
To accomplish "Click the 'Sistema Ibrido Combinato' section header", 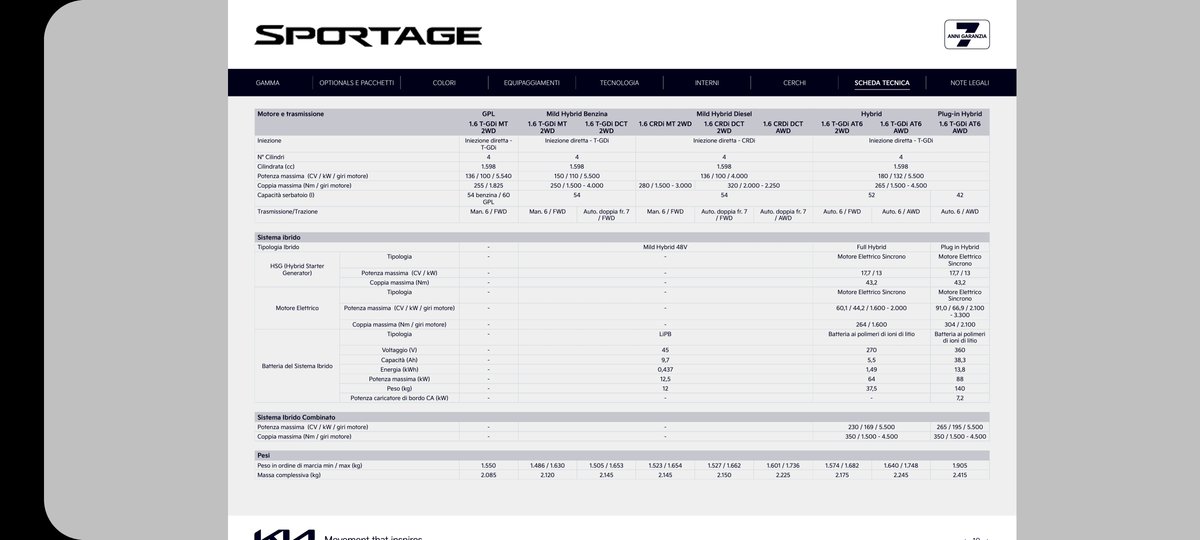I will coord(296,417).
